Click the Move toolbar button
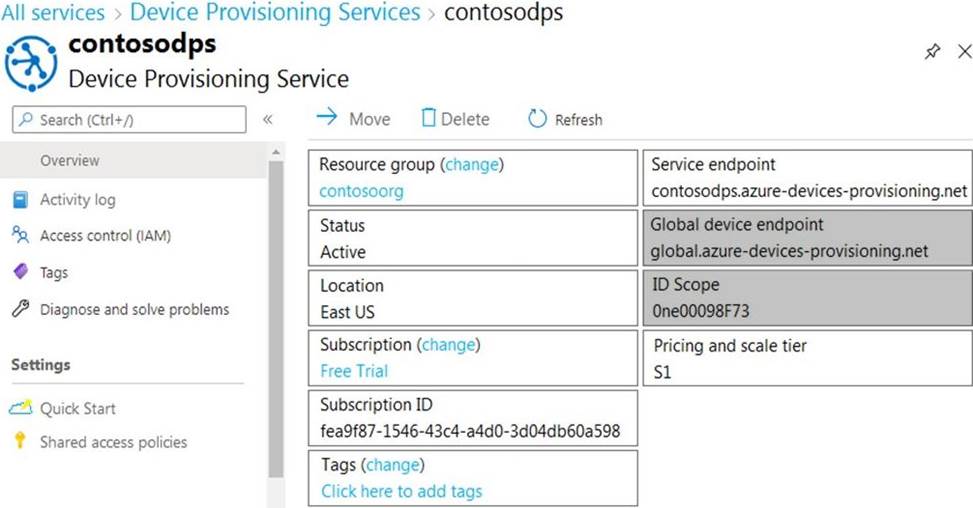This screenshot has width=973, height=508. click(x=353, y=119)
